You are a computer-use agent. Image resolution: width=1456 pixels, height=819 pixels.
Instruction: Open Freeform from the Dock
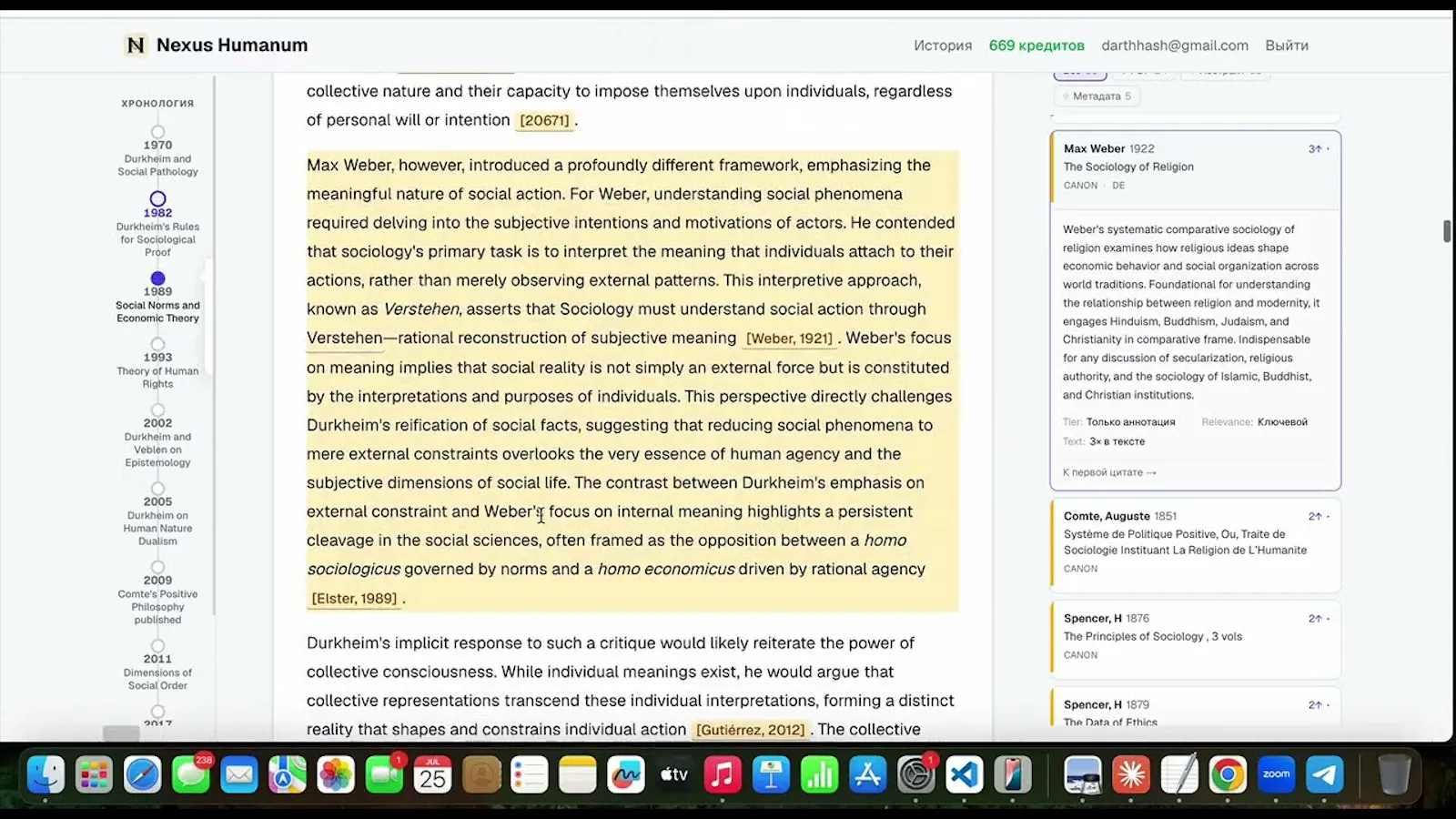tap(626, 775)
